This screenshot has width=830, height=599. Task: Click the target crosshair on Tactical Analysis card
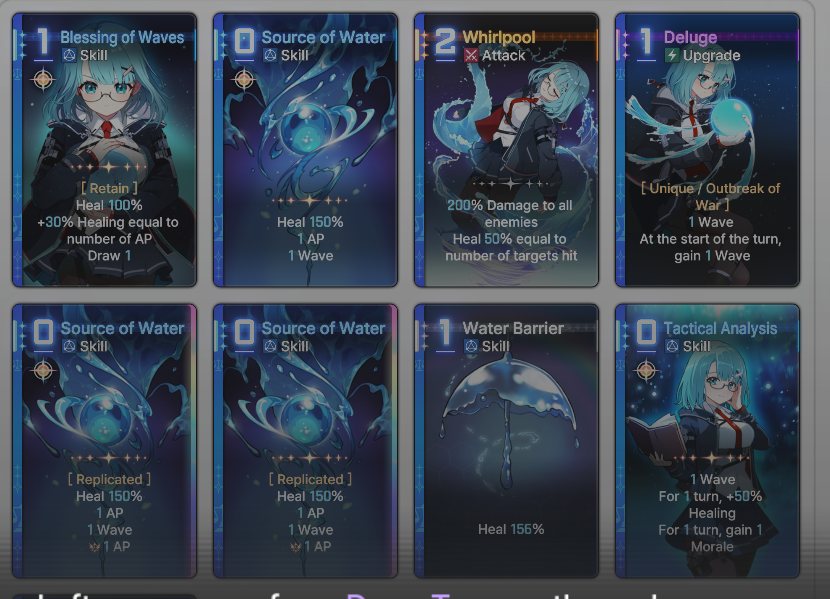[646, 370]
